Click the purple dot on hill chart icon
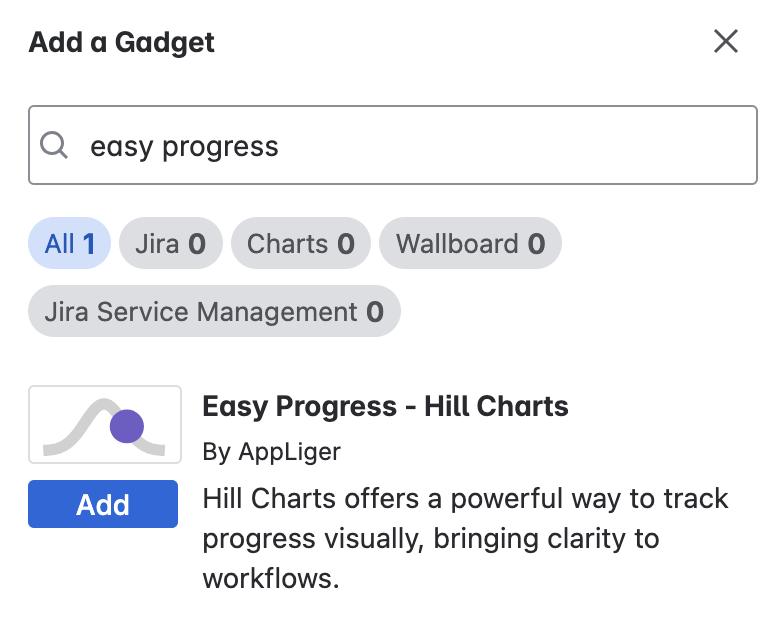 coord(126,426)
